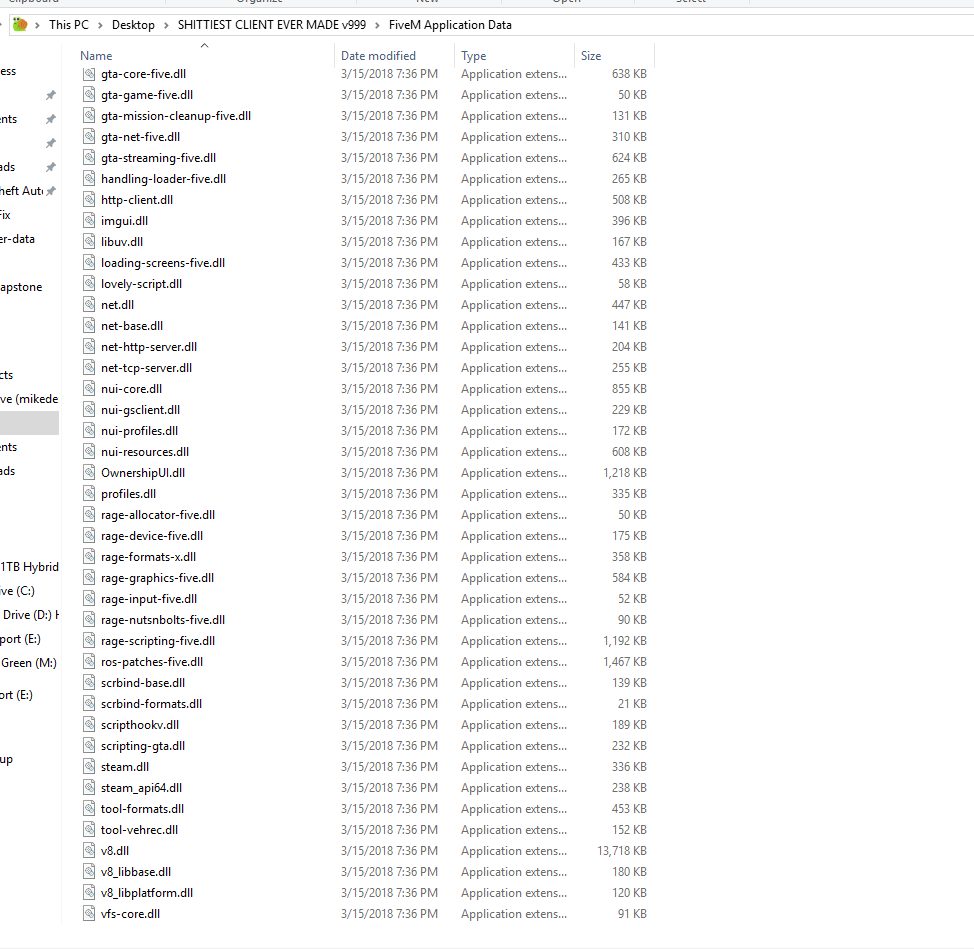Click the rage-formats-x.dll file icon
The width and height of the screenshot is (974, 949).
tap(89, 556)
